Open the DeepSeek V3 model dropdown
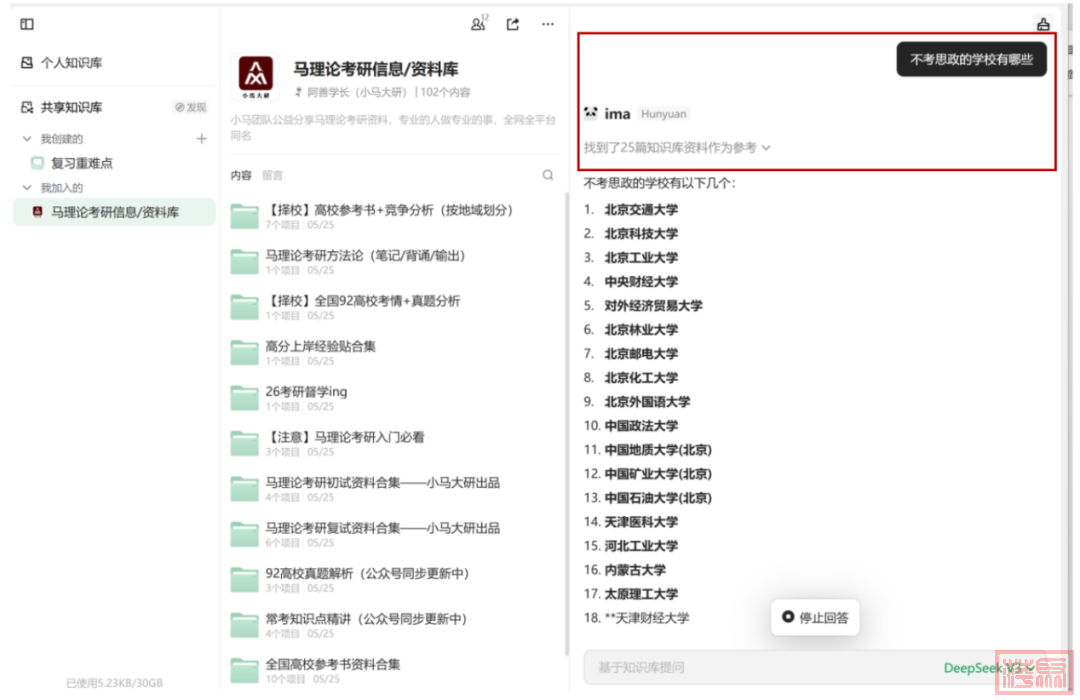 tap(988, 667)
